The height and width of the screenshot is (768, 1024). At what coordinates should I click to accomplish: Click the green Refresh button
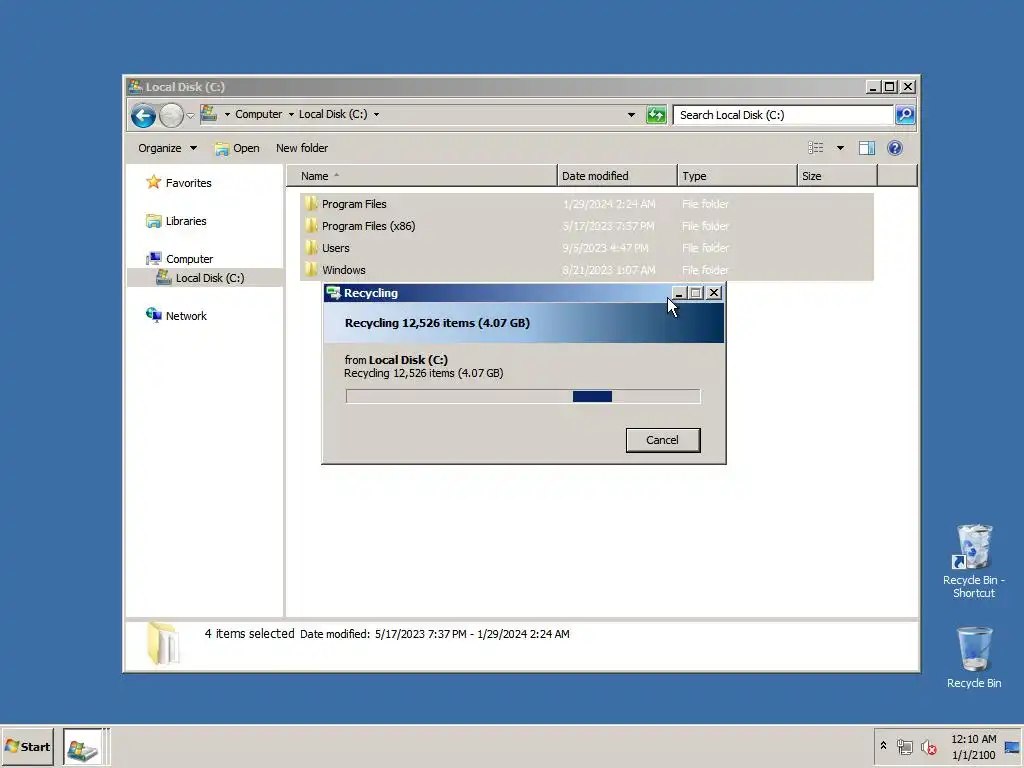click(656, 115)
